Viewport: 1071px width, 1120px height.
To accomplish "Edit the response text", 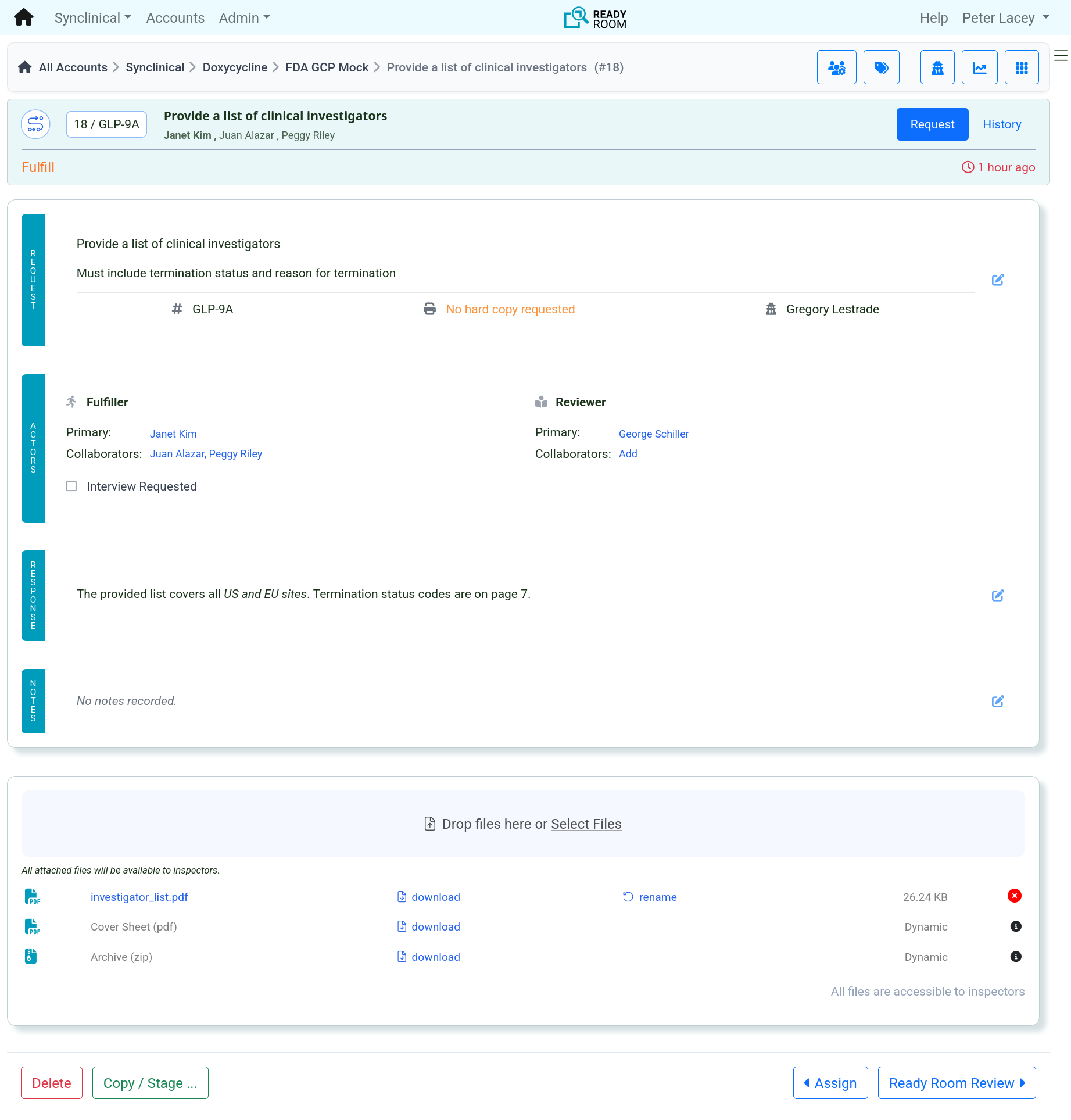I will [998, 596].
